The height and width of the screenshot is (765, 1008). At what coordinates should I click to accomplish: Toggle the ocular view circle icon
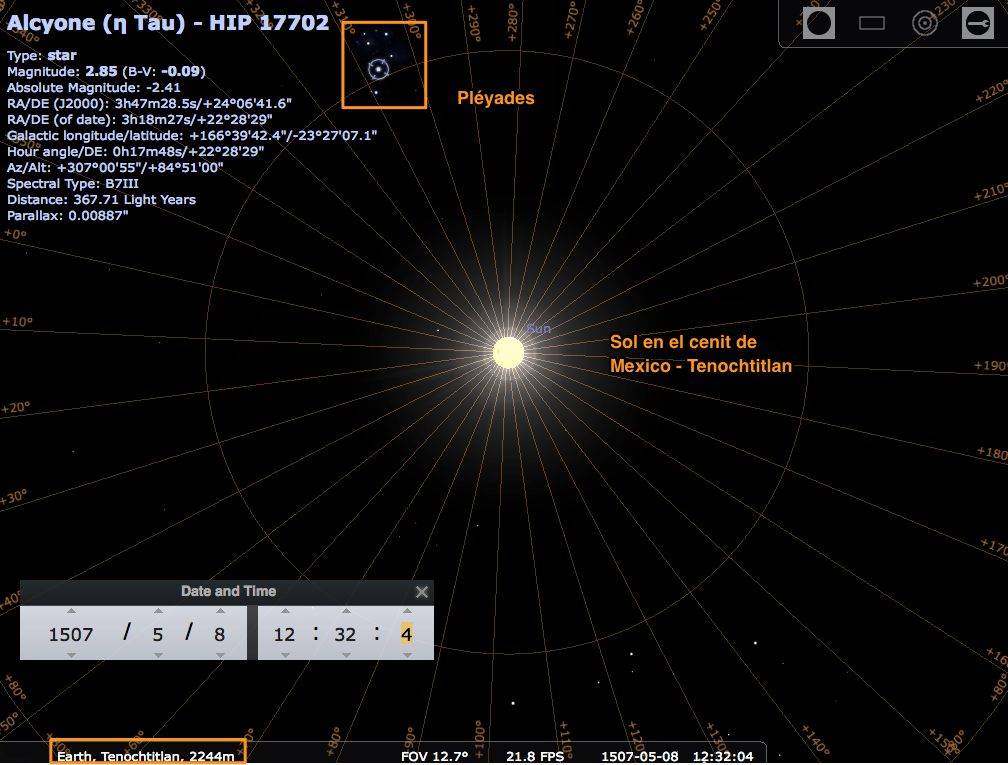818,24
